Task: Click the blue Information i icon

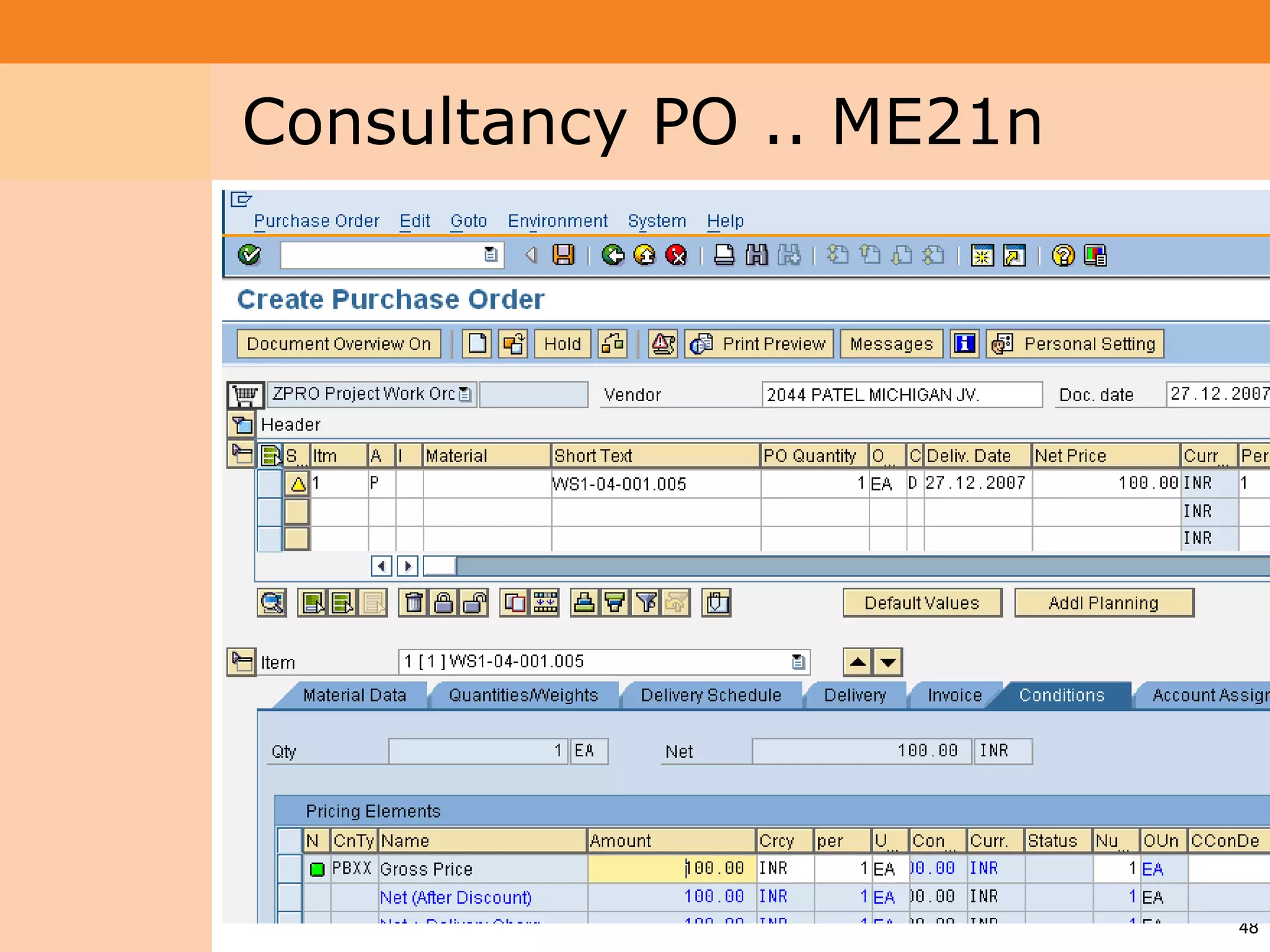Action: click(964, 343)
